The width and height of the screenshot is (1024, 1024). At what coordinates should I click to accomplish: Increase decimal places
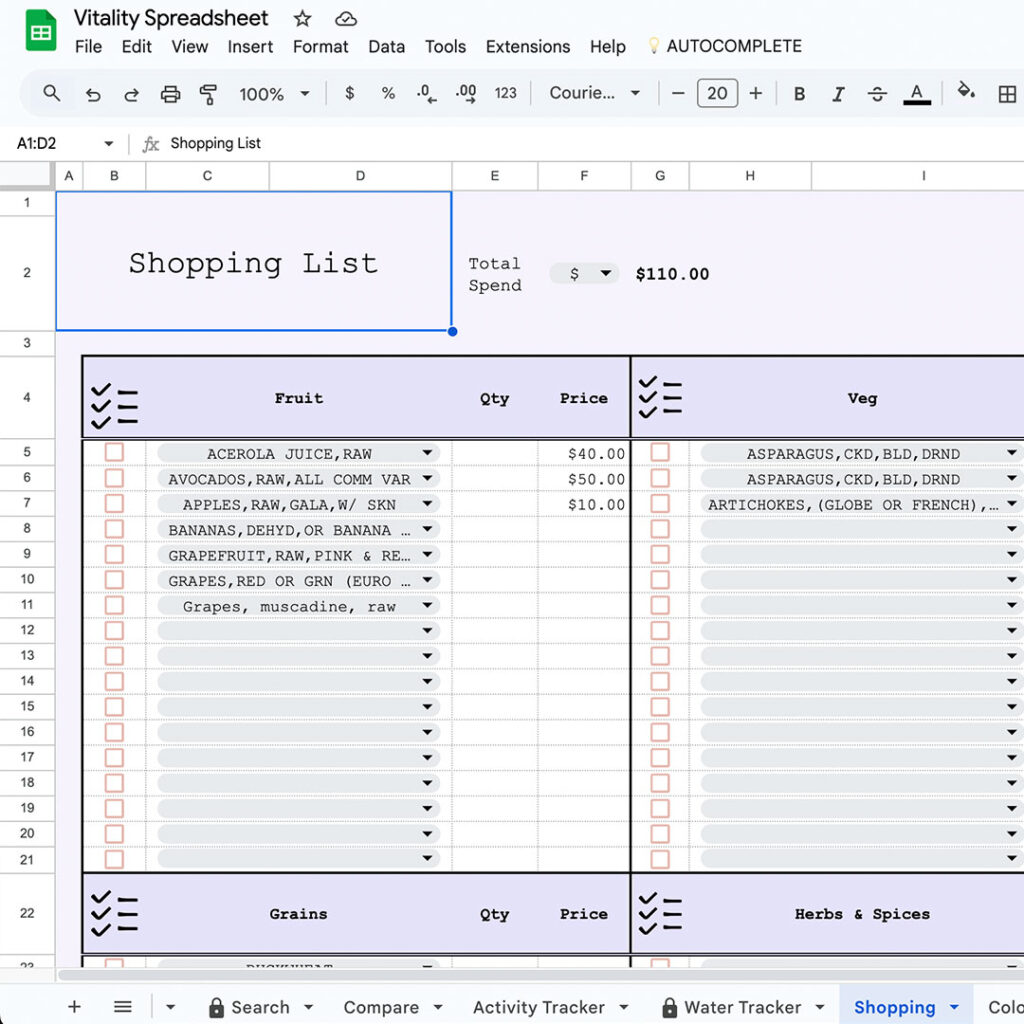(x=466, y=93)
